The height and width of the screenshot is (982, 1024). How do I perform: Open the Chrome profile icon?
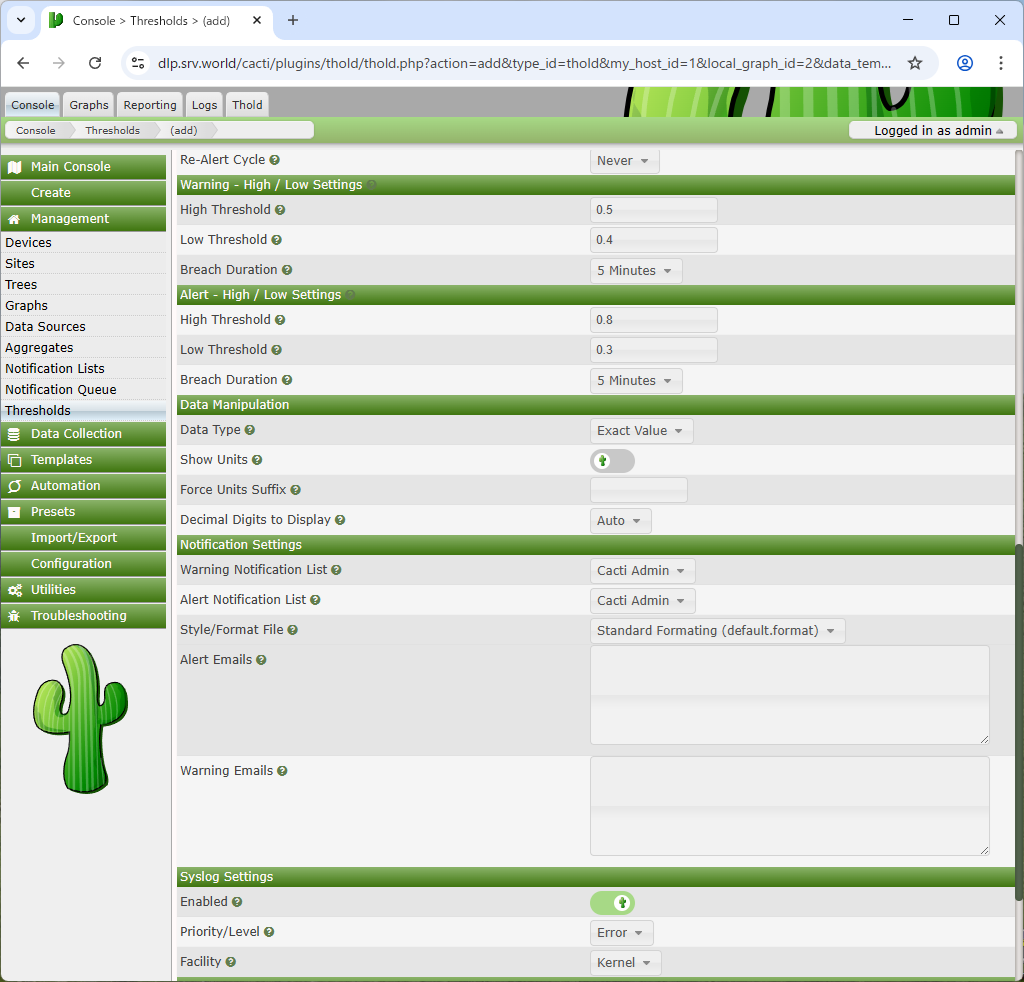point(964,63)
